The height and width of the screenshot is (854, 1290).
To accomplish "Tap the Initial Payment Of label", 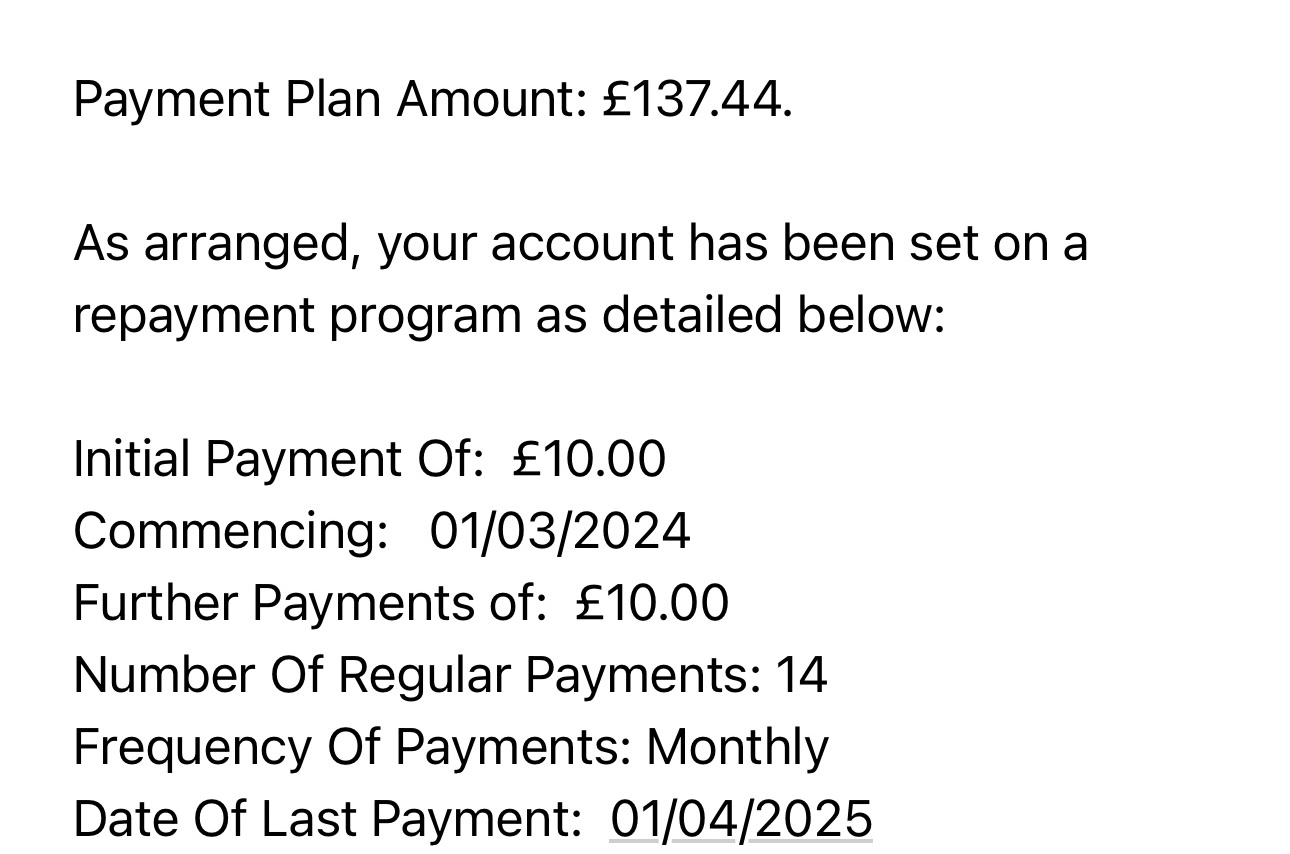I will [279, 460].
